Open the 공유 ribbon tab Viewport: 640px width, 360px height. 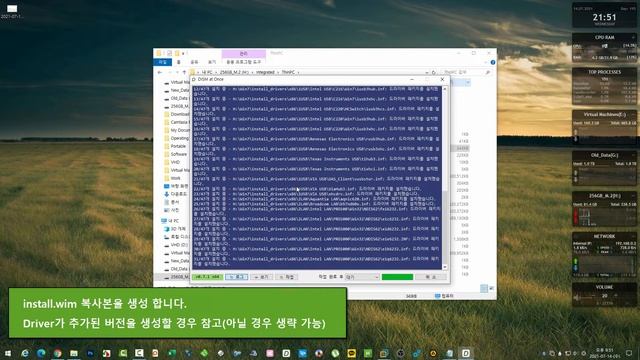click(x=194, y=62)
